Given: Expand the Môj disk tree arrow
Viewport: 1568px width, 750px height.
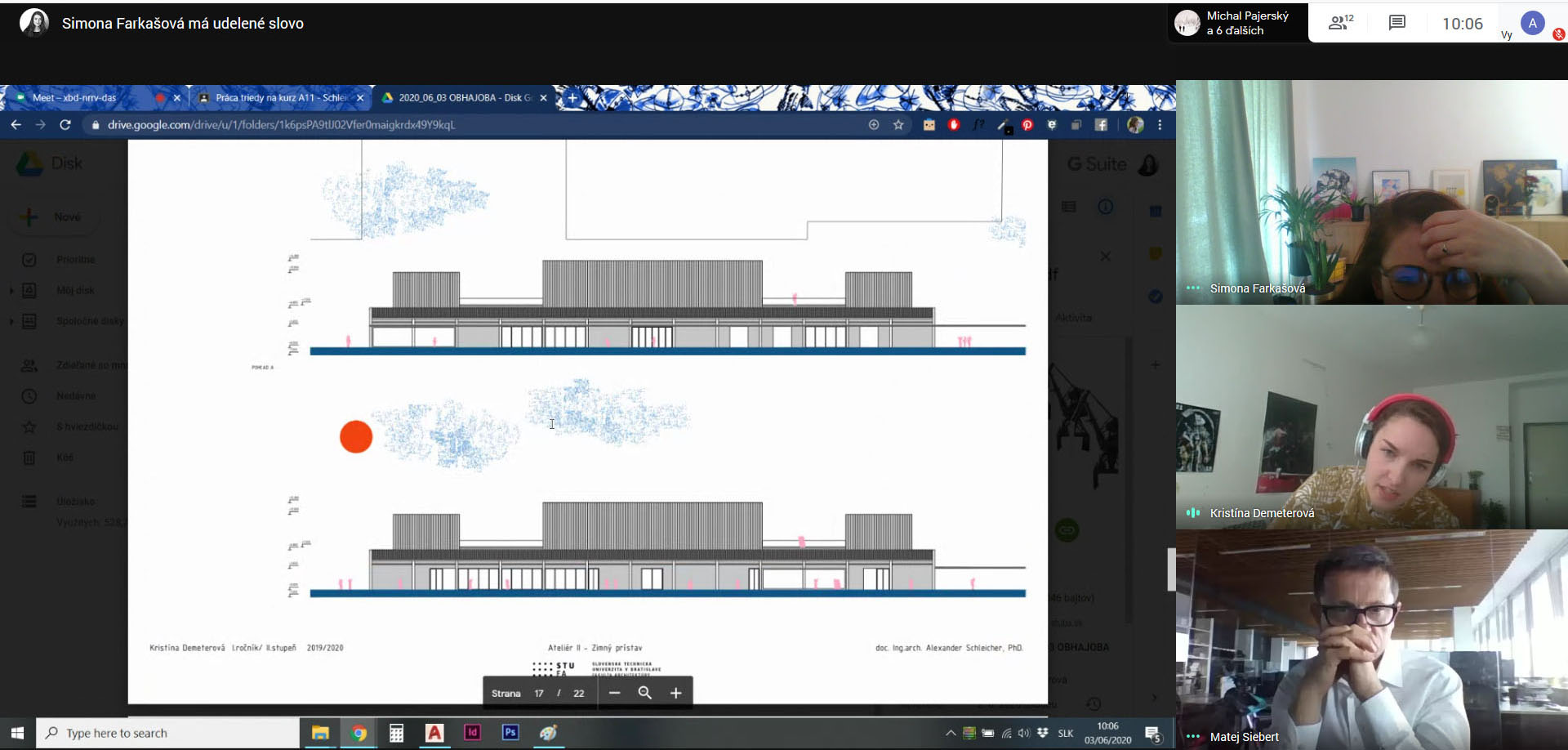Looking at the screenshot, I should (11, 291).
